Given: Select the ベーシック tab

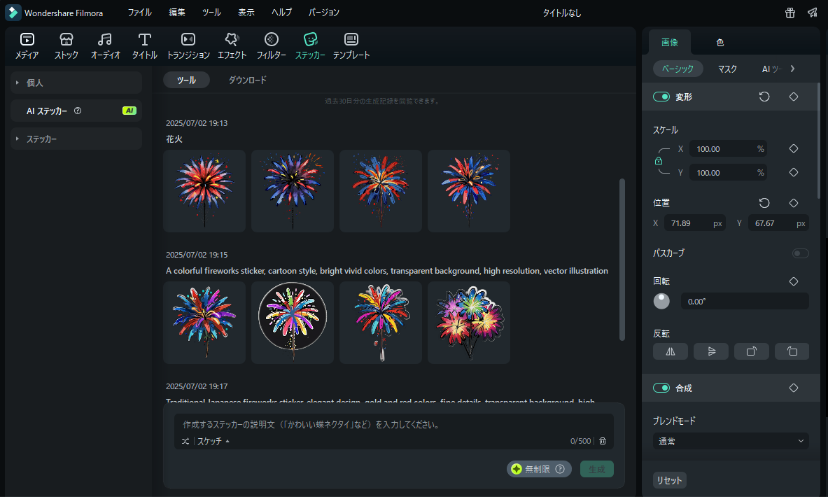Looking at the screenshot, I should pos(678,69).
